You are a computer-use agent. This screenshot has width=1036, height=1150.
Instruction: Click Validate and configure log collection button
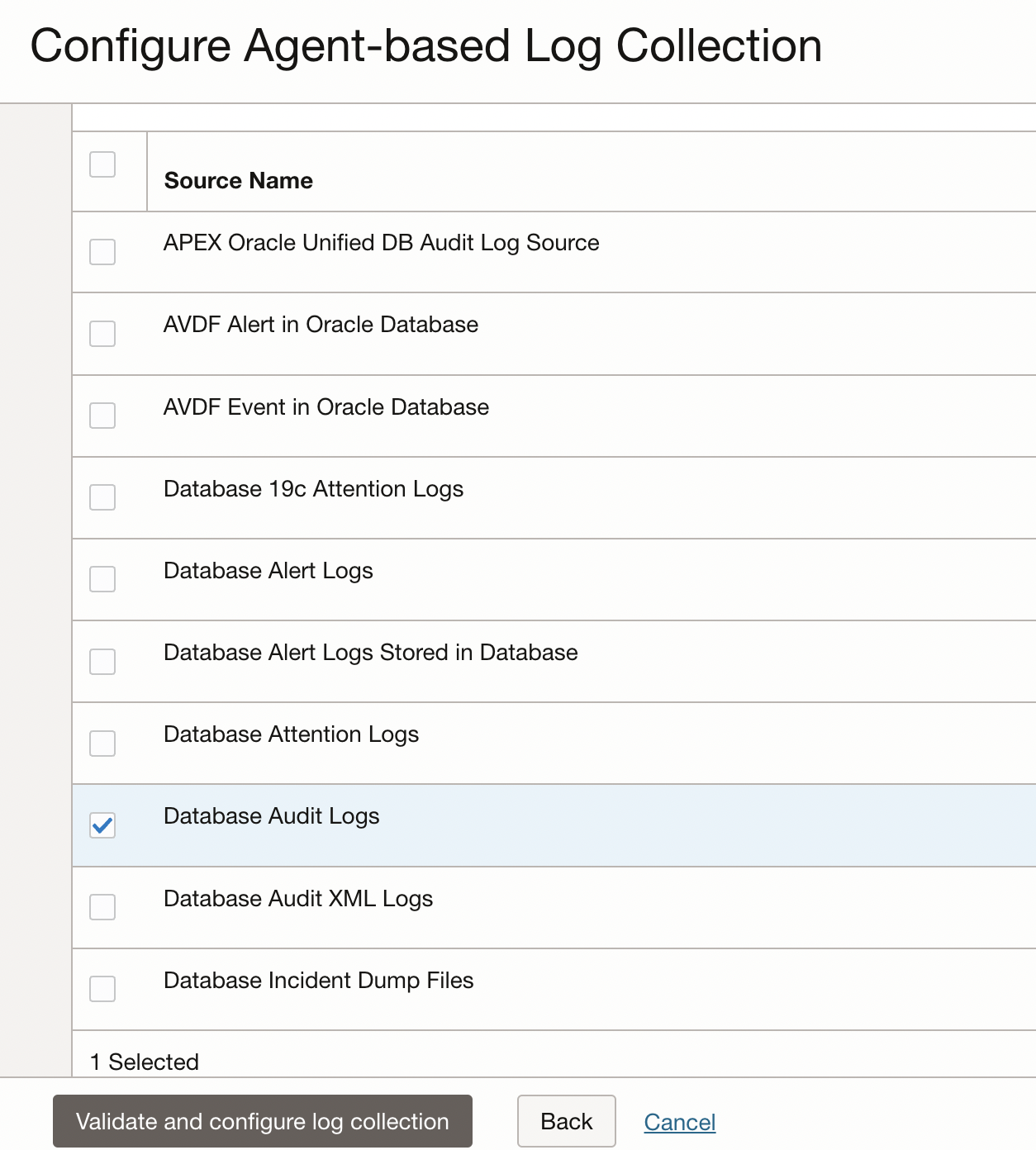coord(263,1121)
